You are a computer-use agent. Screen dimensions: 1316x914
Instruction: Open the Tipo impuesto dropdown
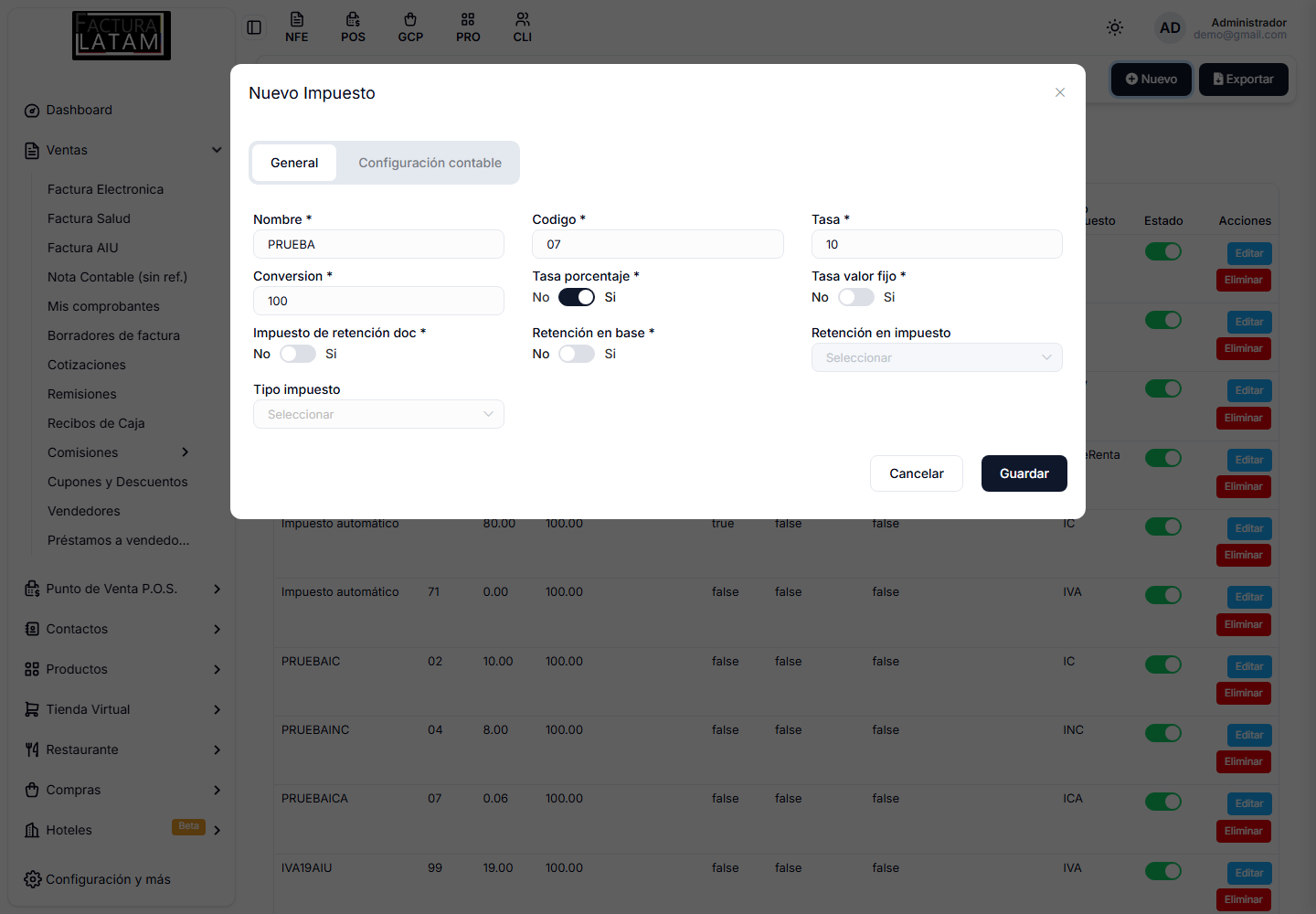click(x=378, y=414)
